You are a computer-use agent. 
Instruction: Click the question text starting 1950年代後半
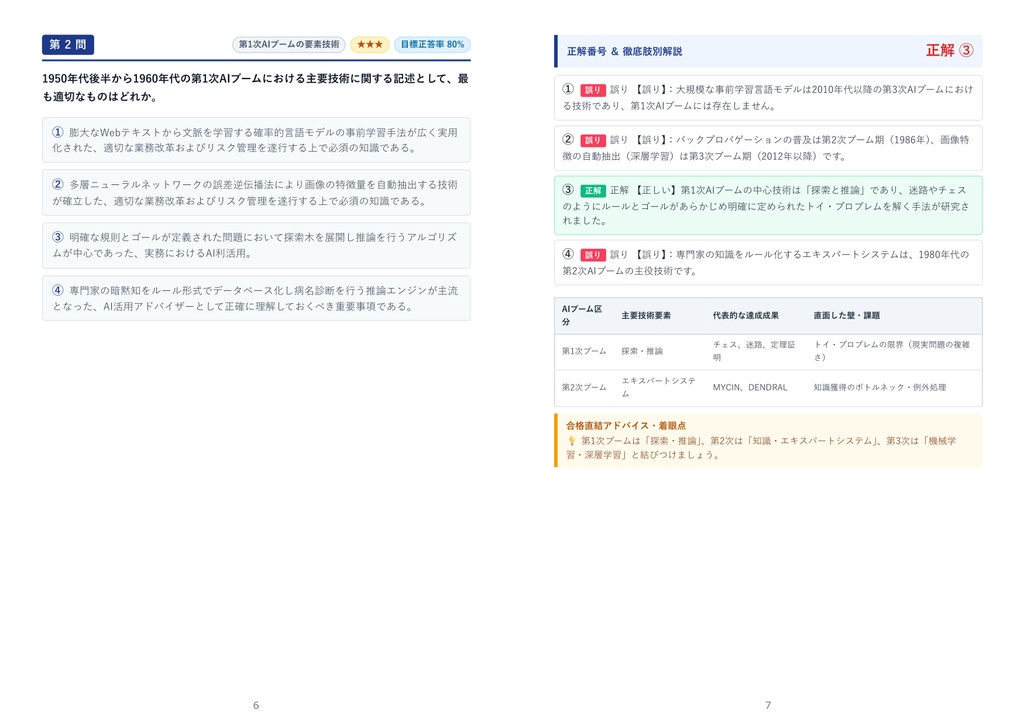(x=255, y=88)
